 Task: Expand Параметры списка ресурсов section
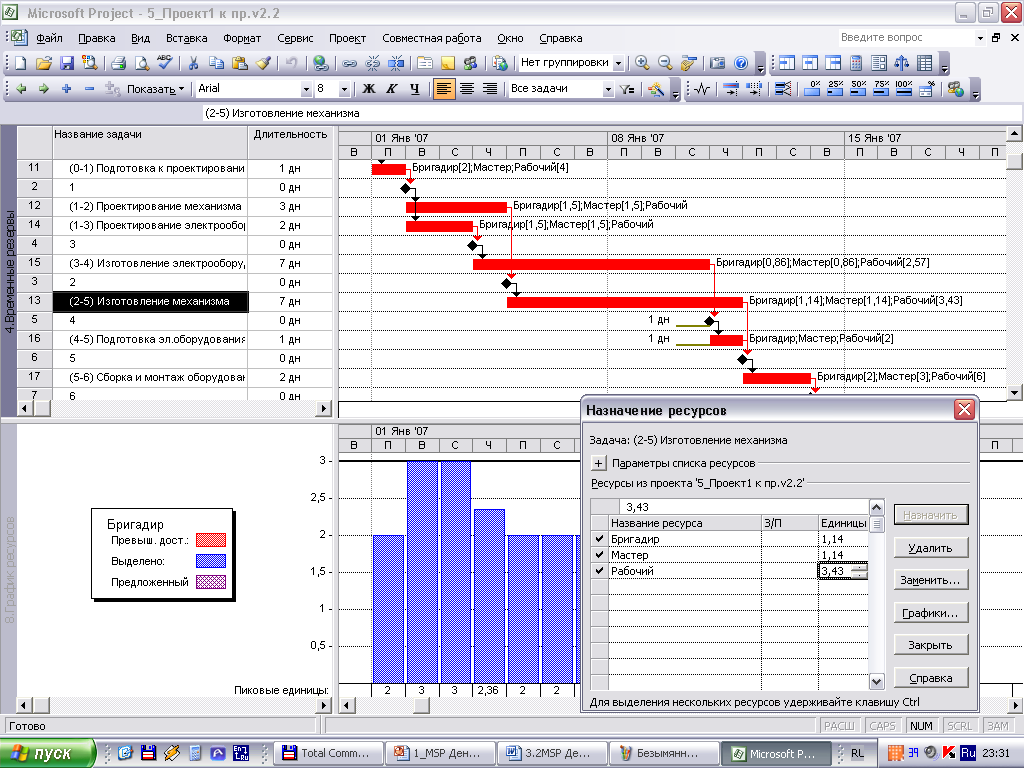598,463
